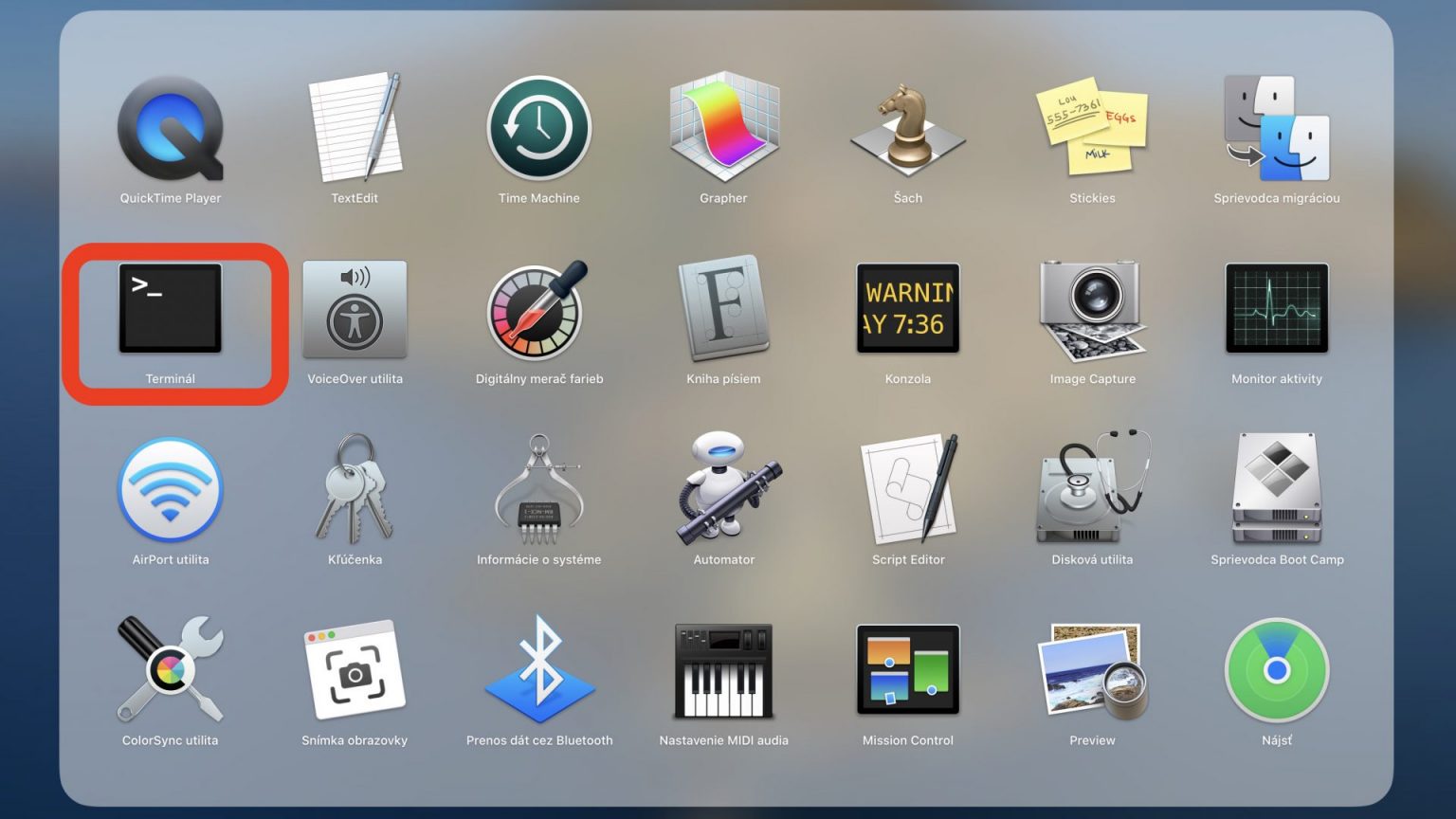Launch Informácie o systéme
Viewport: 1456px width, 819px height.
[539, 490]
